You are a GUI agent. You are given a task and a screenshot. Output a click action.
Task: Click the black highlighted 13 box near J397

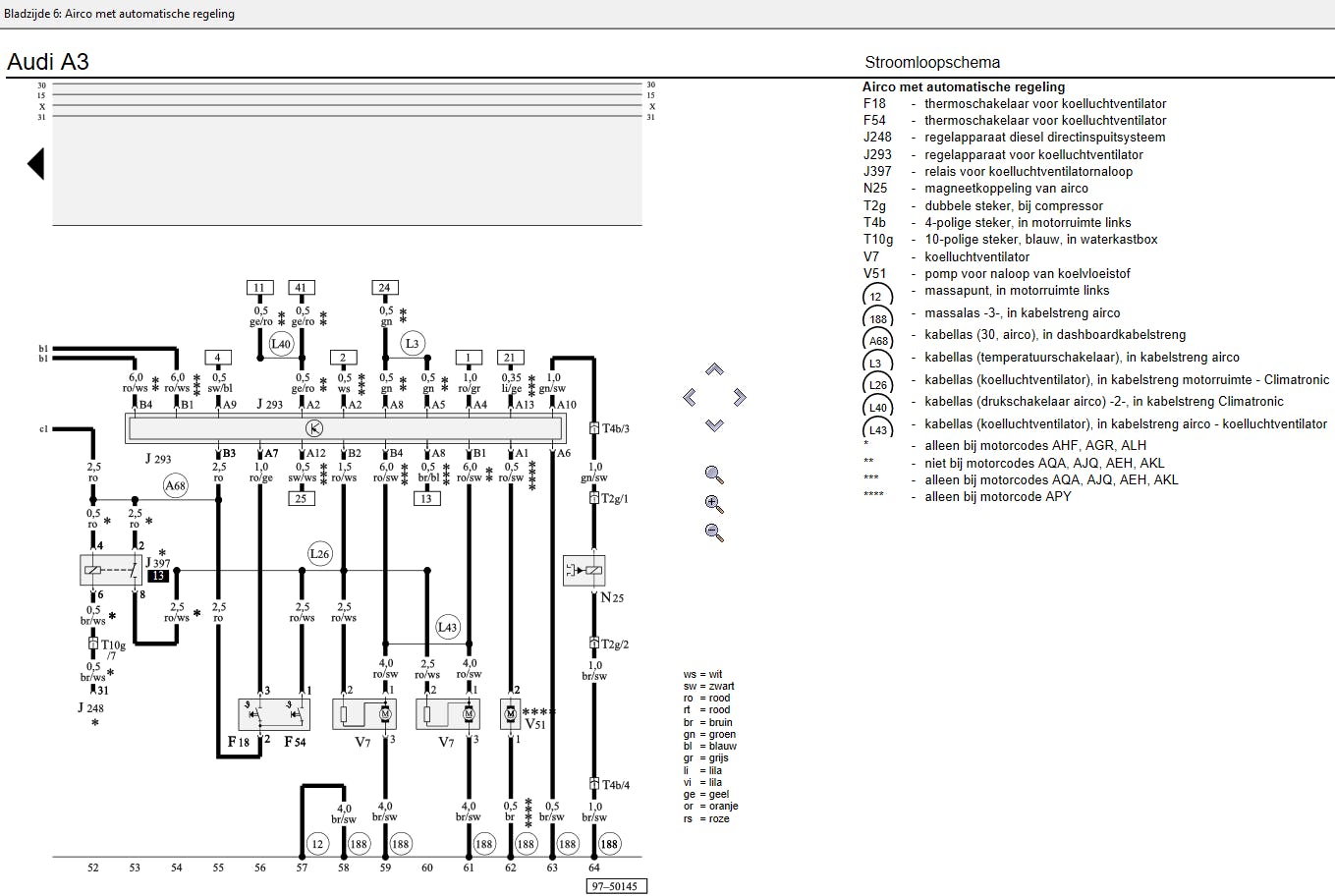(158, 576)
